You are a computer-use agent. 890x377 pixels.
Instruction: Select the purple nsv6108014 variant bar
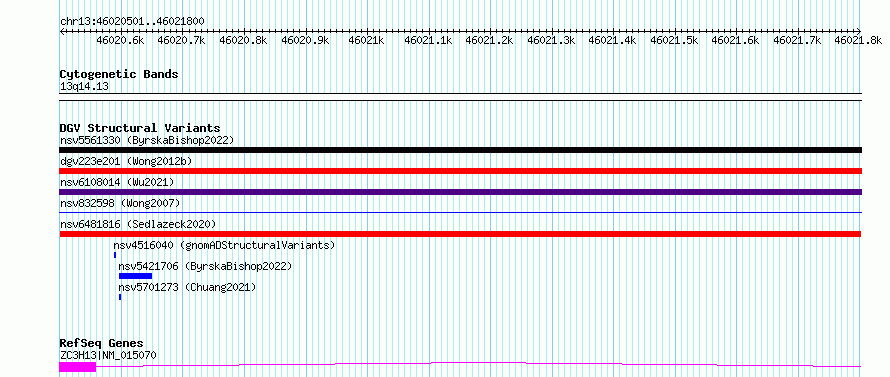[460, 192]
